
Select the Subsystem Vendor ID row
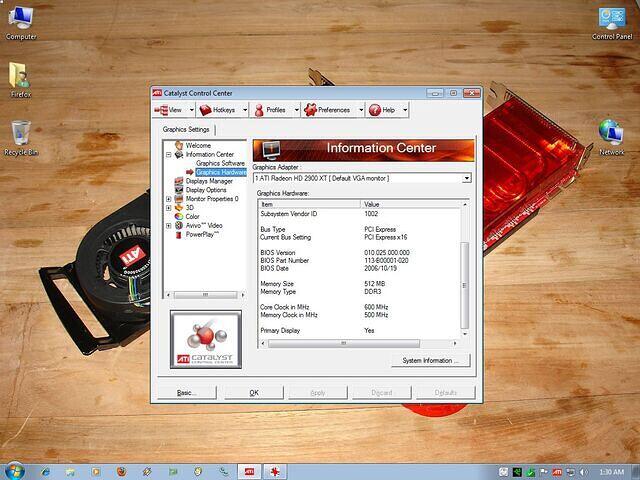(x=360, y=214)
